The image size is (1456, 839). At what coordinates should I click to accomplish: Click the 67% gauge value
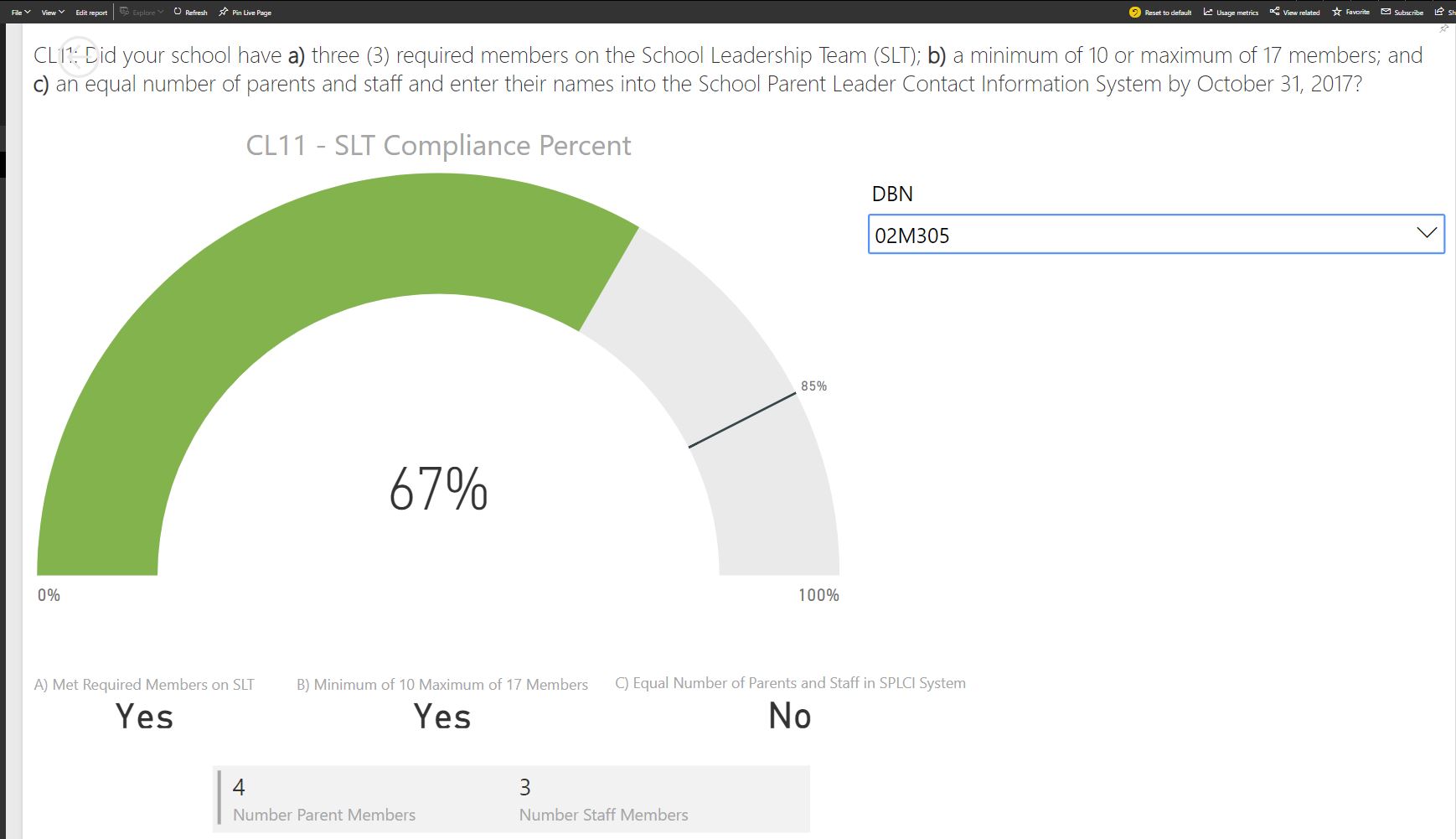pyautogui.click(x=438, y=489)
